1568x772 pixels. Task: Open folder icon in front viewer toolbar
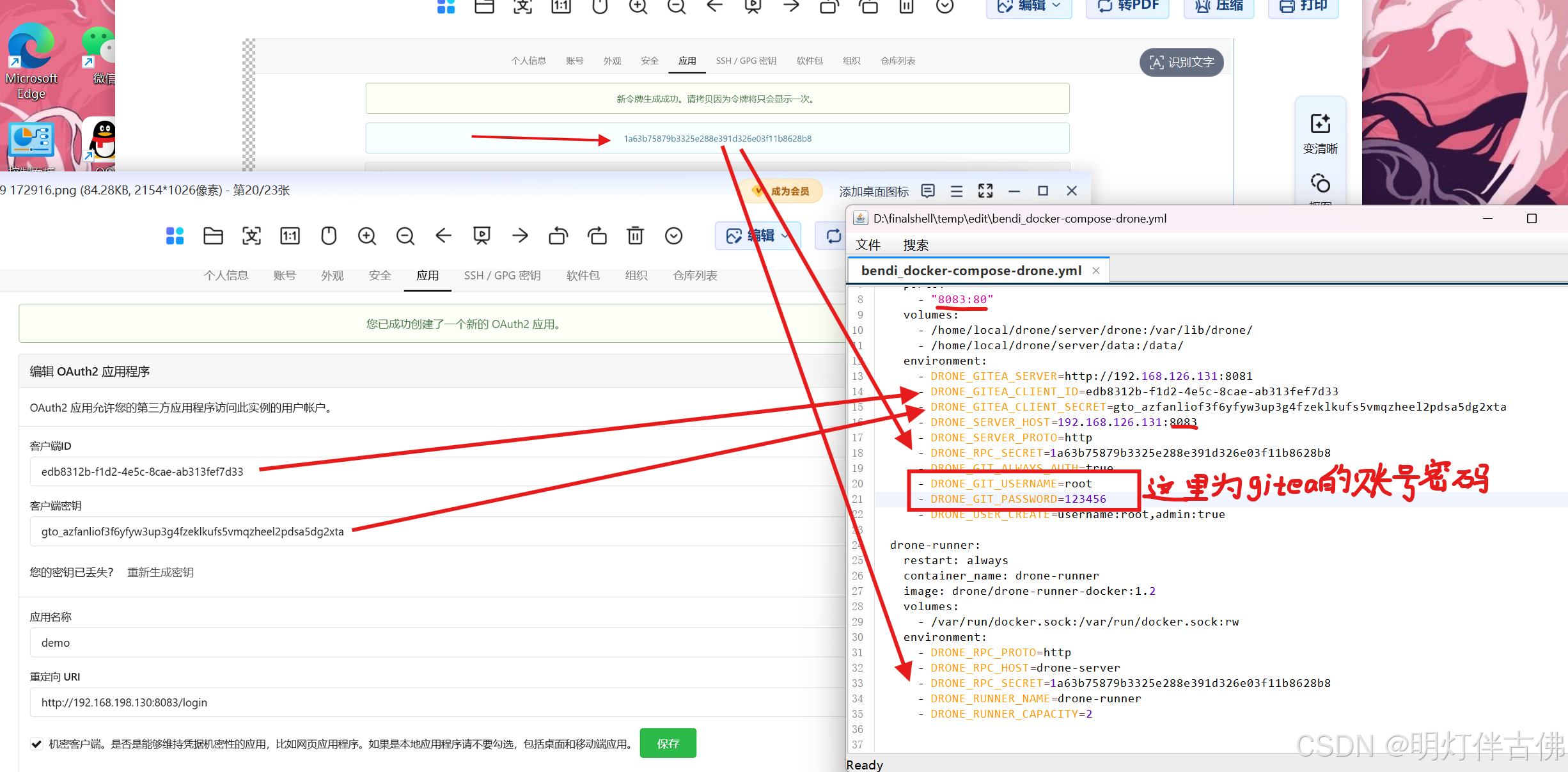click(213, 236)
